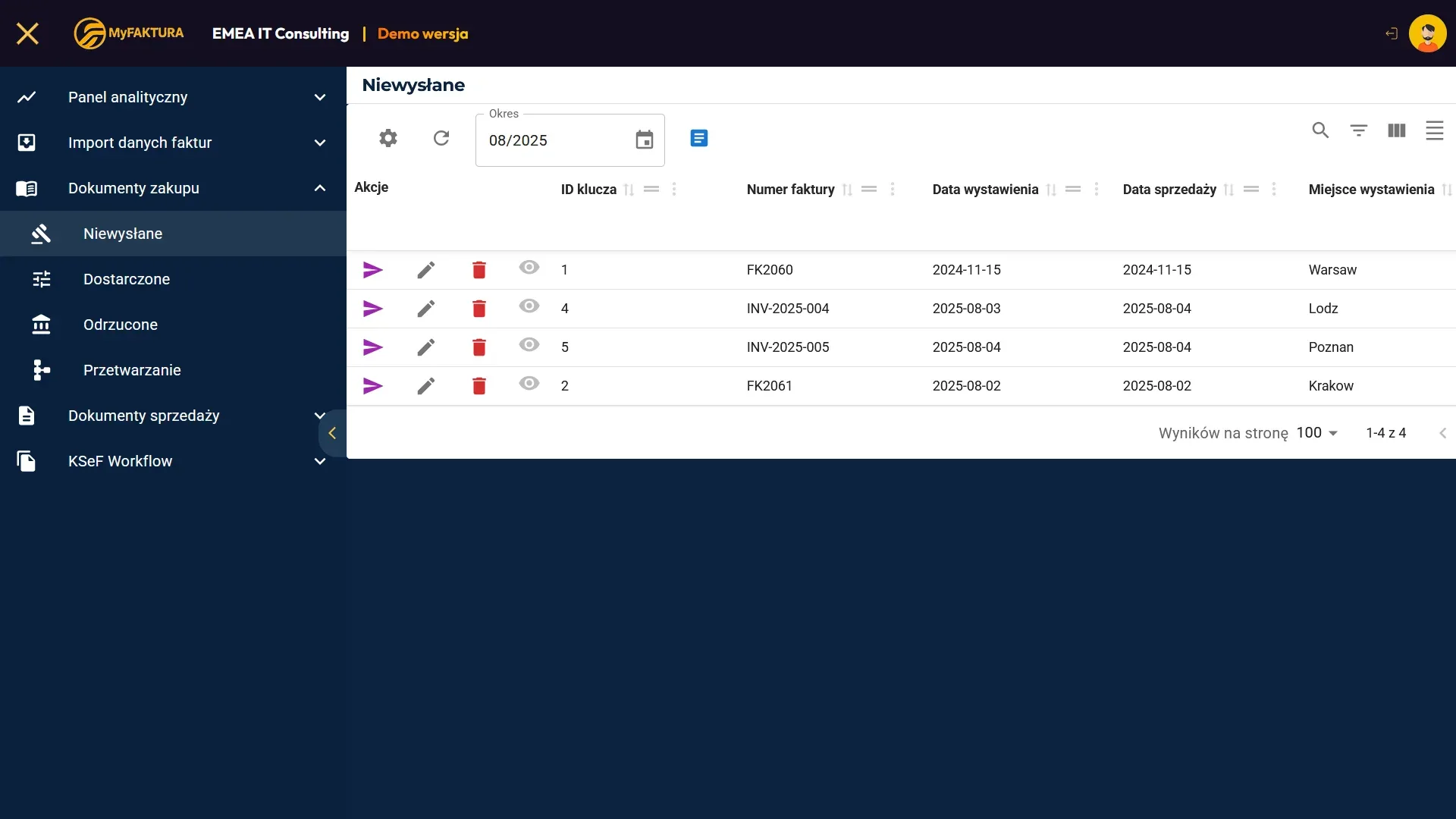The width and height of the screenshot is (1456, 819).
Task: Expand the Panel analityczny menu section
Action: [320, 97]
